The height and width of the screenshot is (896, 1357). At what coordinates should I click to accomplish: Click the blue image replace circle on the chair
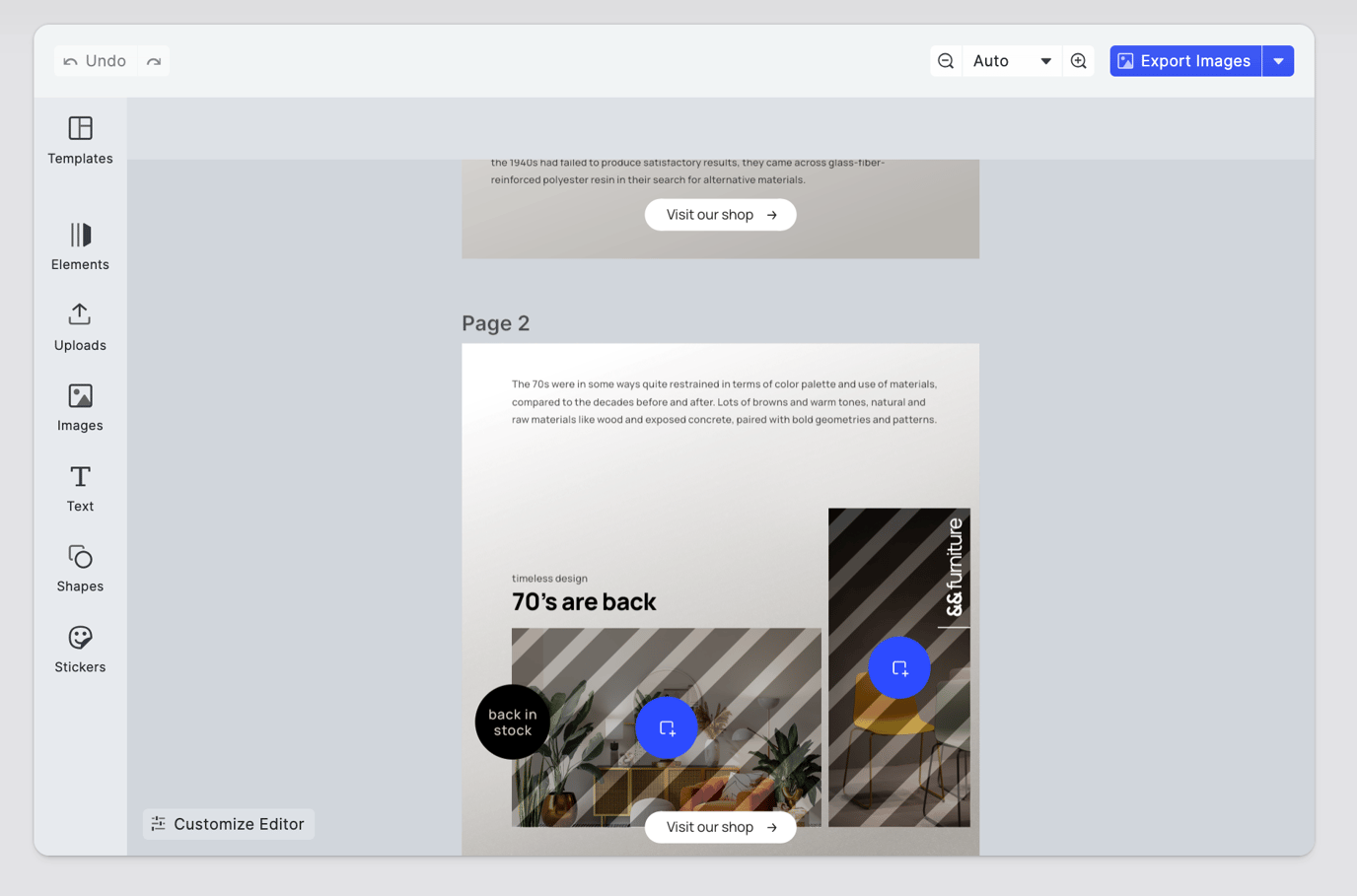tap(898, 667)
